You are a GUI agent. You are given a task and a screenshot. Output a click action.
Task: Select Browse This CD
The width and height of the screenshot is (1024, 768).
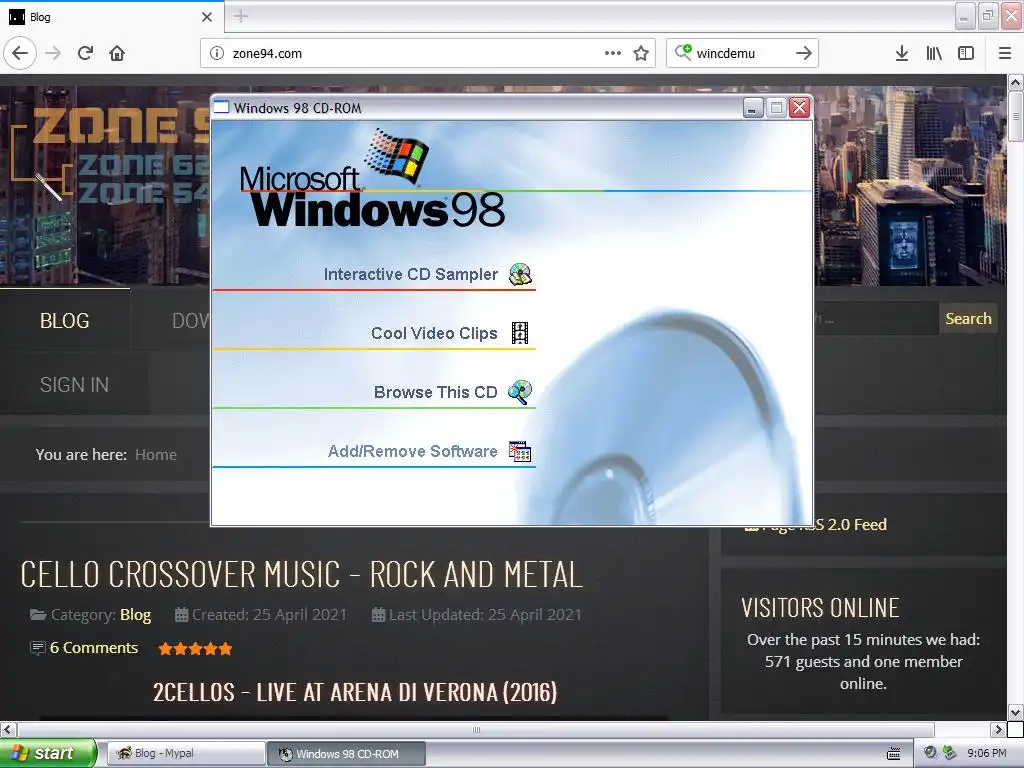pos(436,392)
